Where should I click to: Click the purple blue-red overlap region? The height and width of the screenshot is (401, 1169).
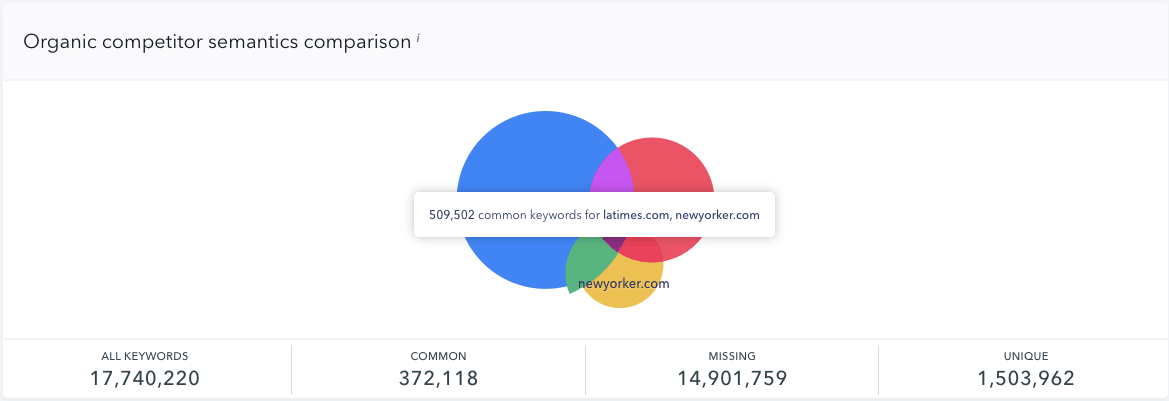click(613, 173)
